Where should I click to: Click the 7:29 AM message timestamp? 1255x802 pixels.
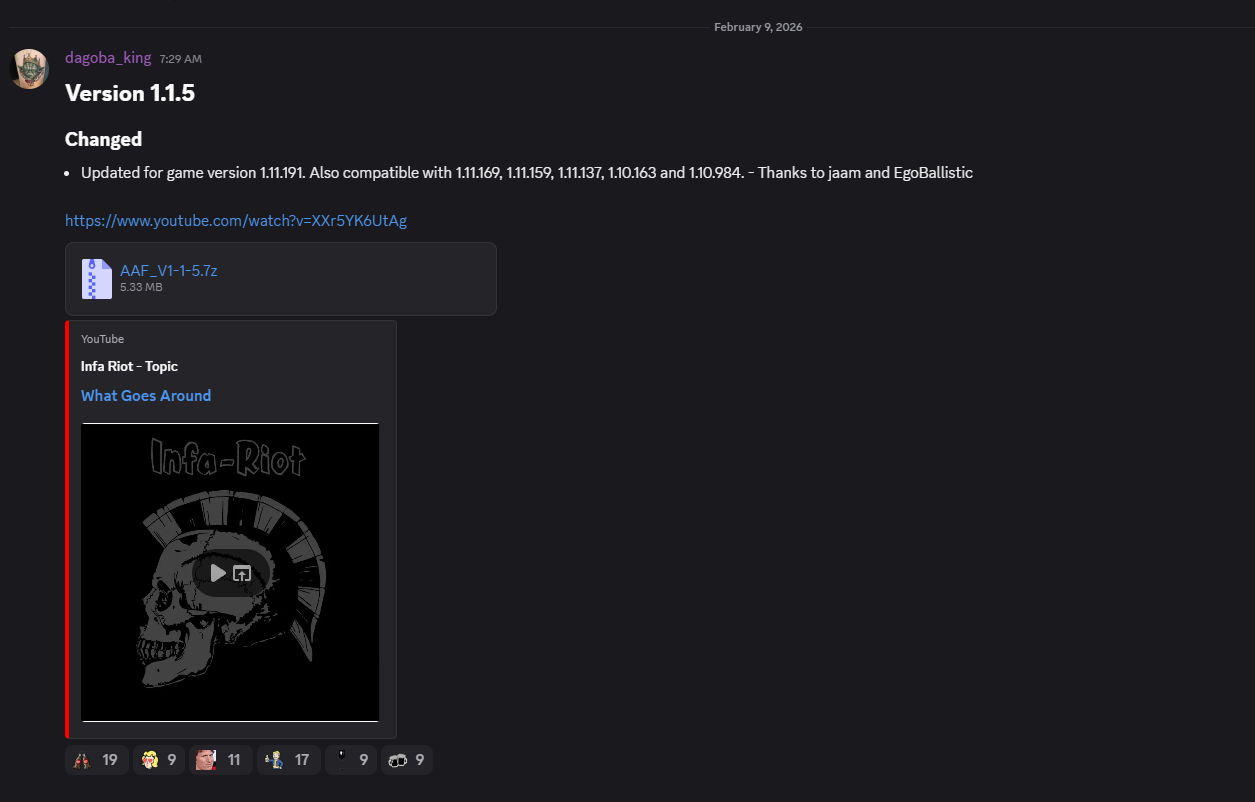pos(181,60)
